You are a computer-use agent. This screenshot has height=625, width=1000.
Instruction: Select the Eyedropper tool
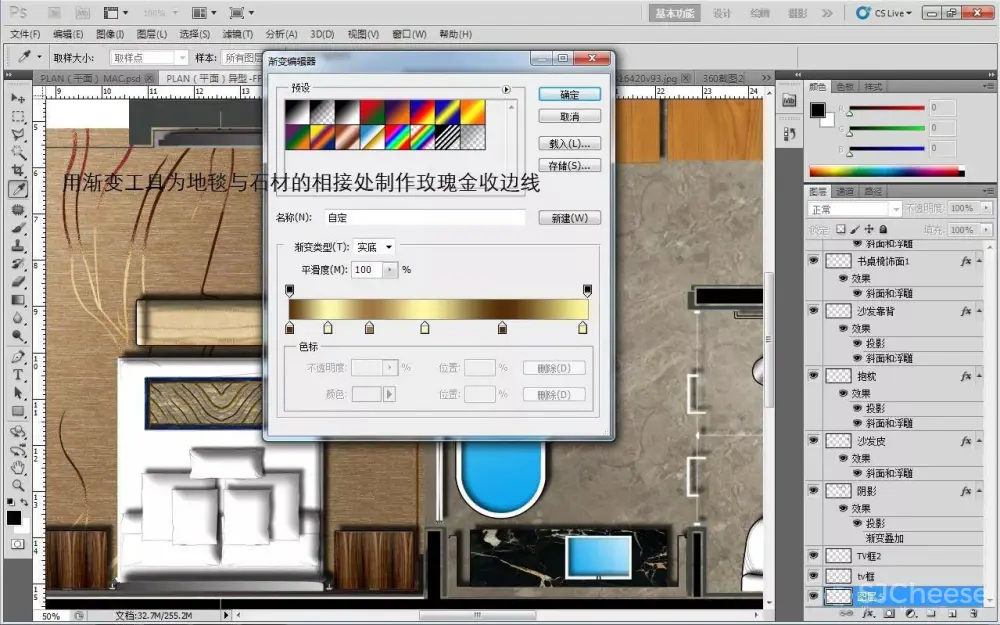[18, 188]
